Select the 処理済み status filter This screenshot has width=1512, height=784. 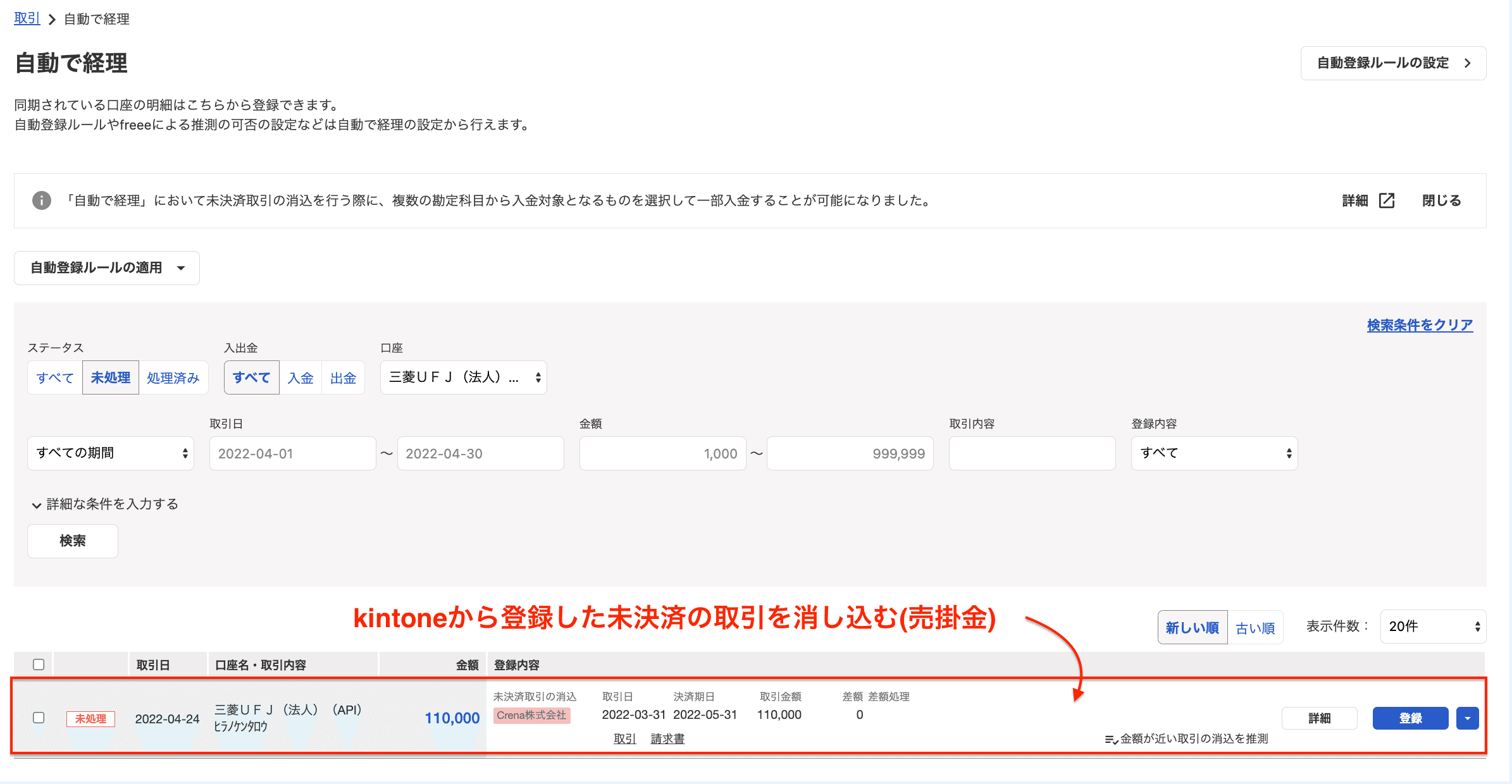pos(173,377)
